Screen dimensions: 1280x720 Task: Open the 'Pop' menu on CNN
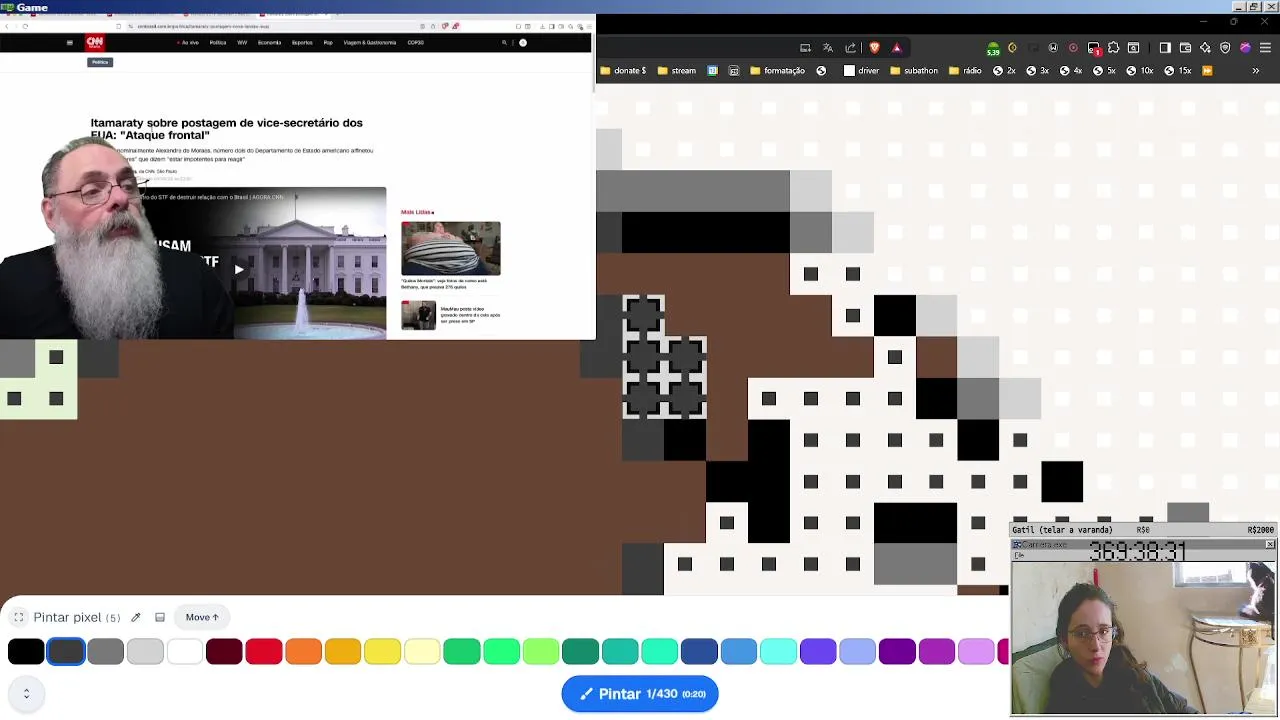point(328,42)
